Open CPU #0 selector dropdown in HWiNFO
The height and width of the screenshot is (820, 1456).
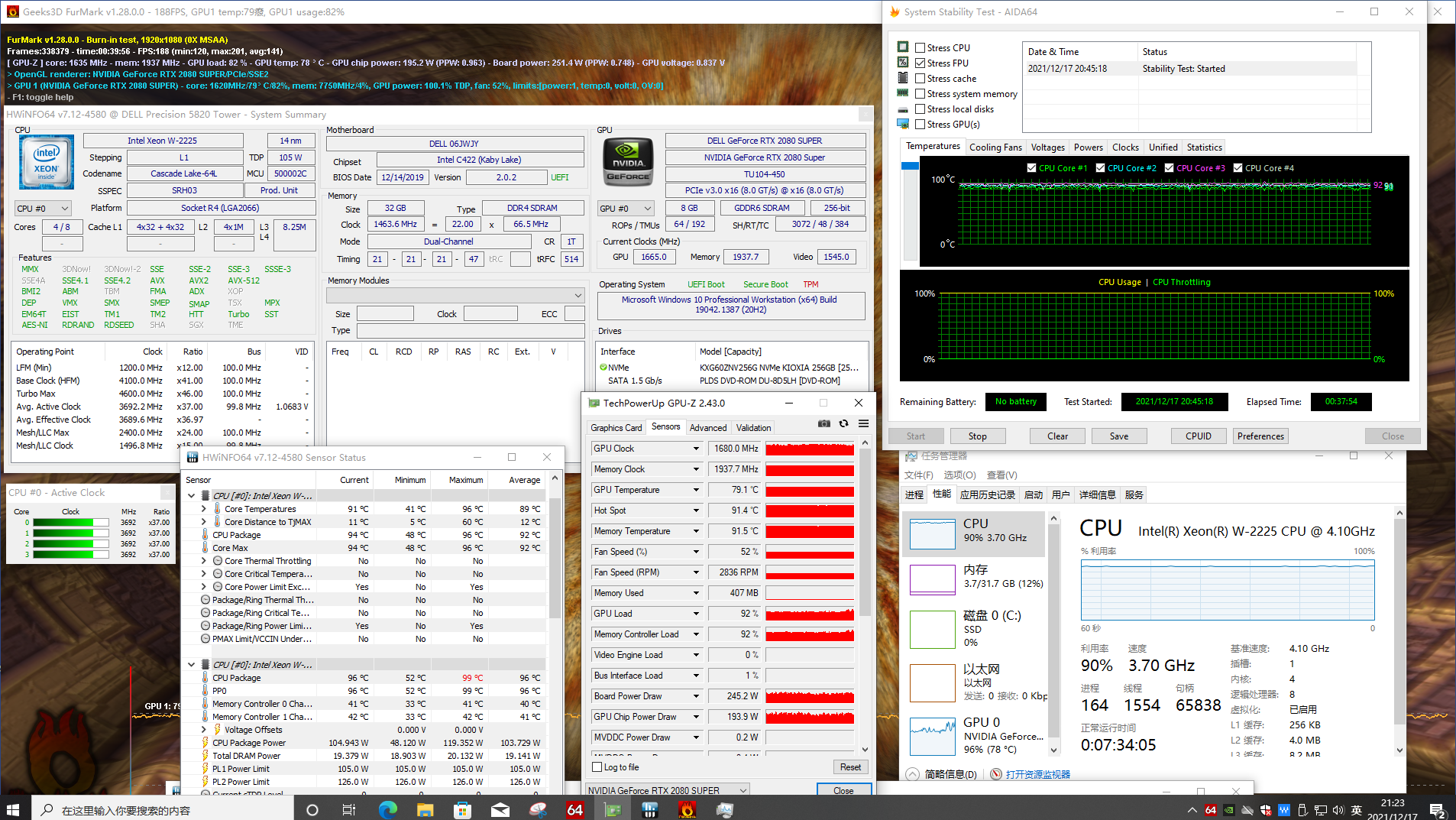[x=44, y=208]
